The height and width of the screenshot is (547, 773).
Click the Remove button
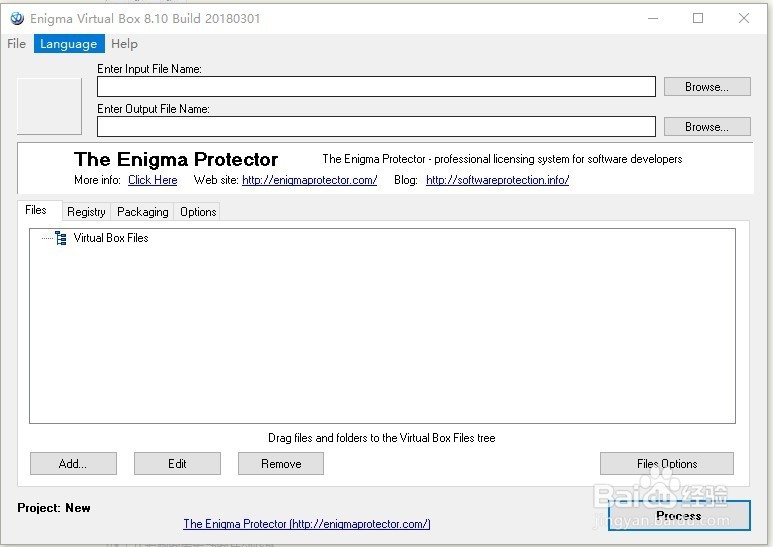281,464
